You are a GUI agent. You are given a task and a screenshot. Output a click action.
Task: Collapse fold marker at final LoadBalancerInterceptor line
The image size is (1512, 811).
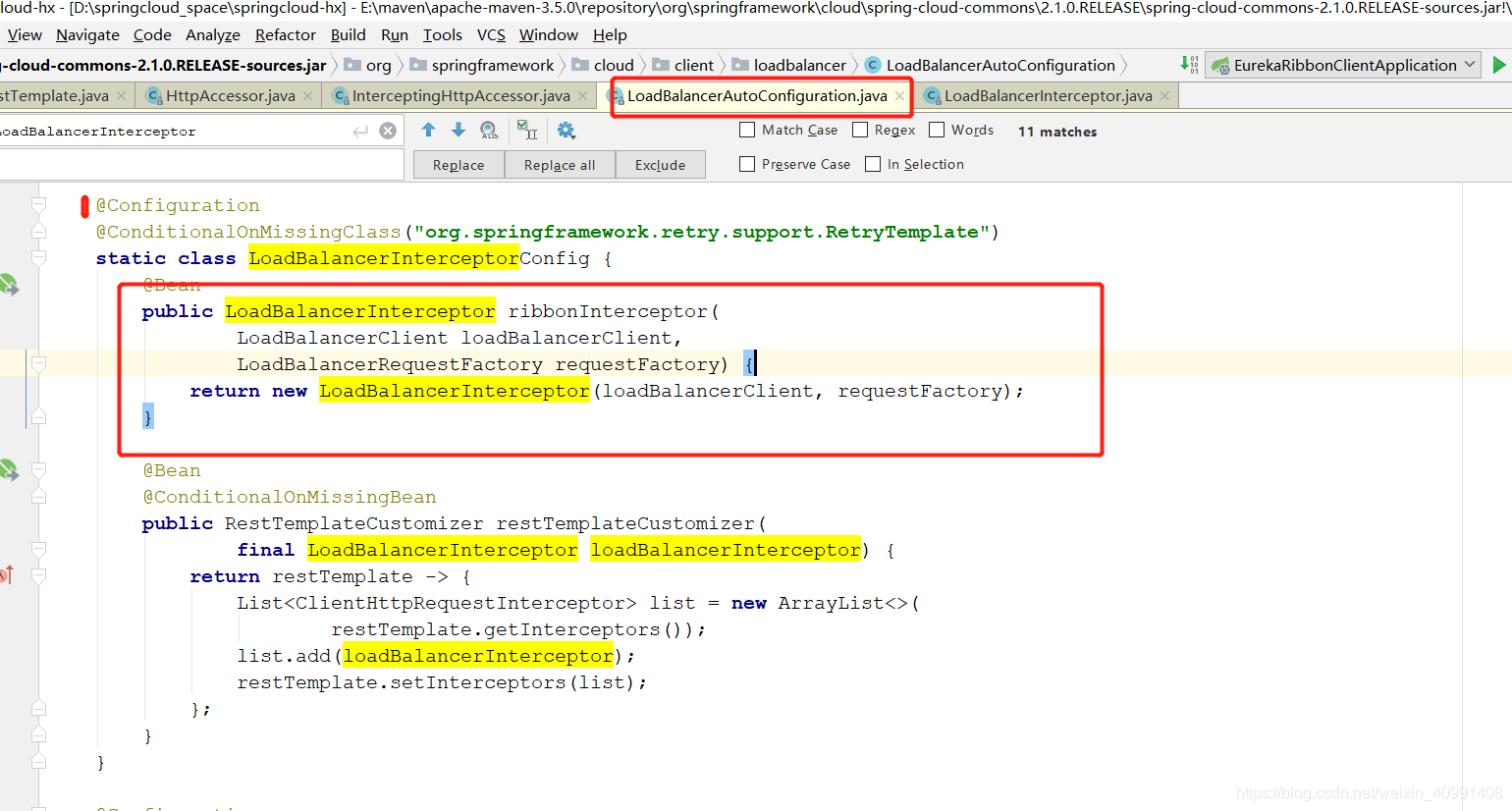tap(38, 550)
